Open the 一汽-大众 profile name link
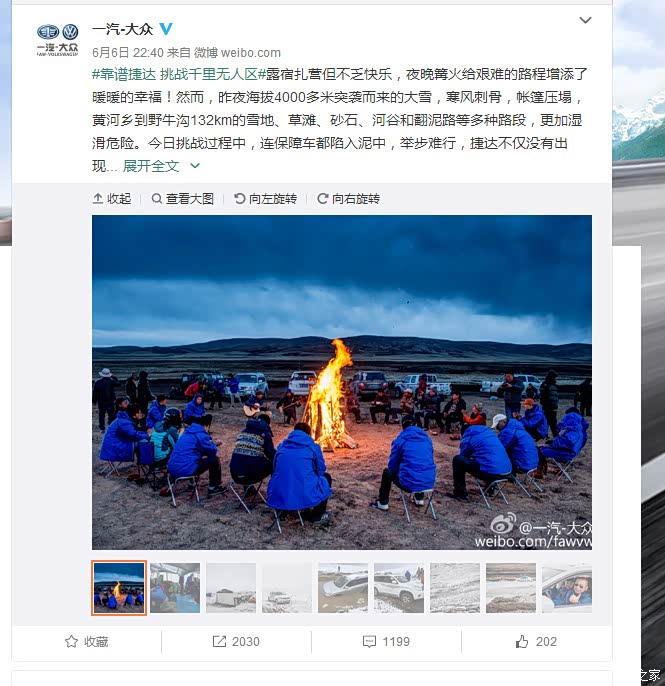The height and width of the screenshot is (686, 665). tap(122, 29)
